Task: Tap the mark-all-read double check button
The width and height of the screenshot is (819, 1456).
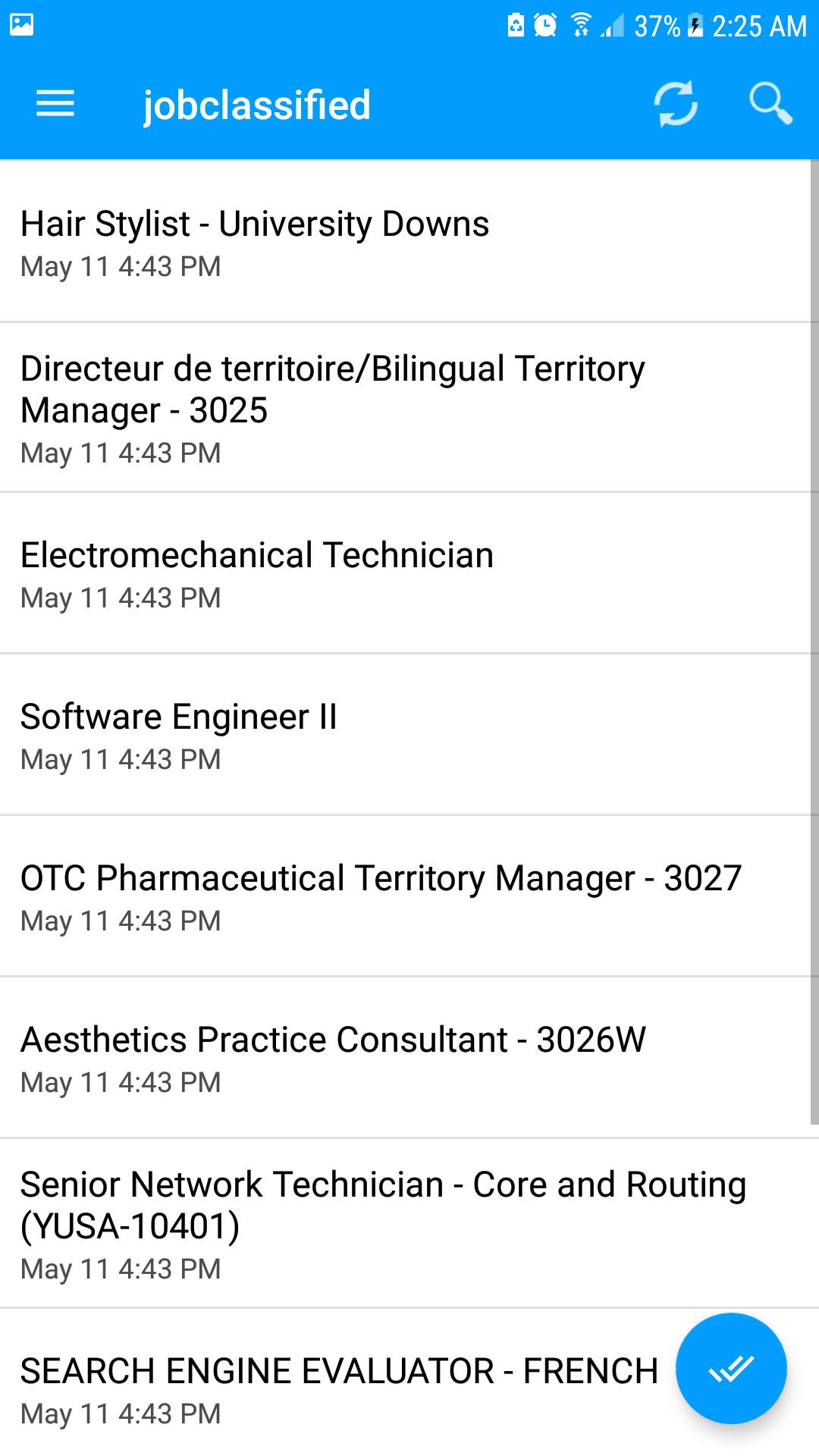Action: pyautogui.click(x=731, y=1368)
